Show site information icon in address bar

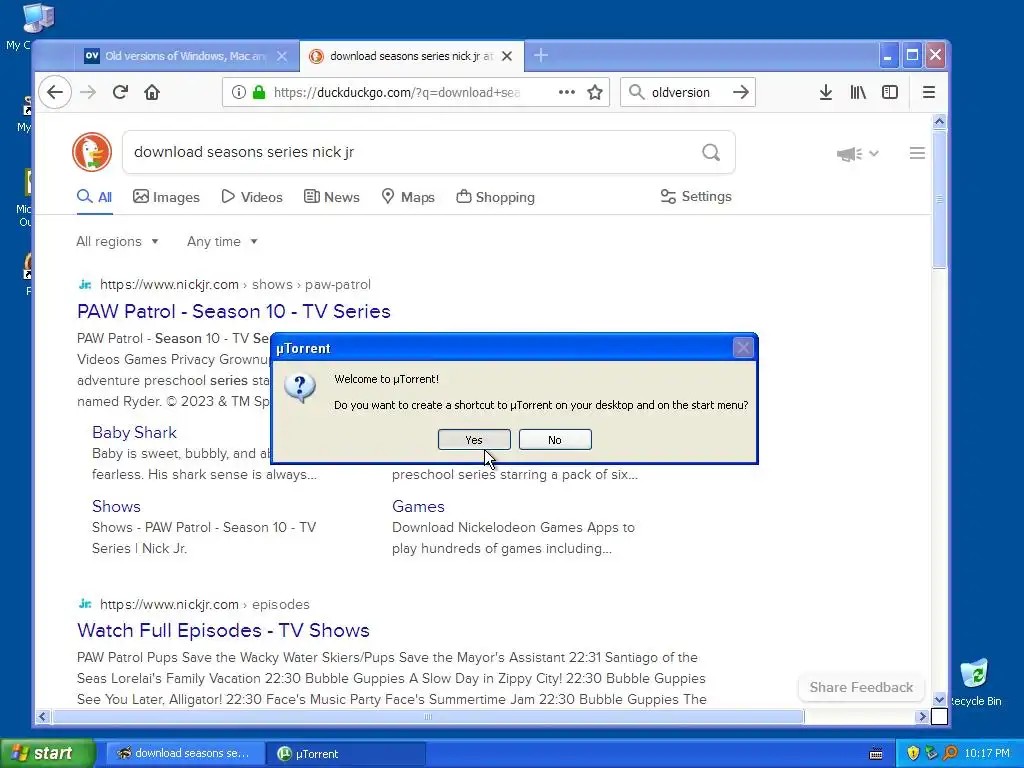pos(239,92)
